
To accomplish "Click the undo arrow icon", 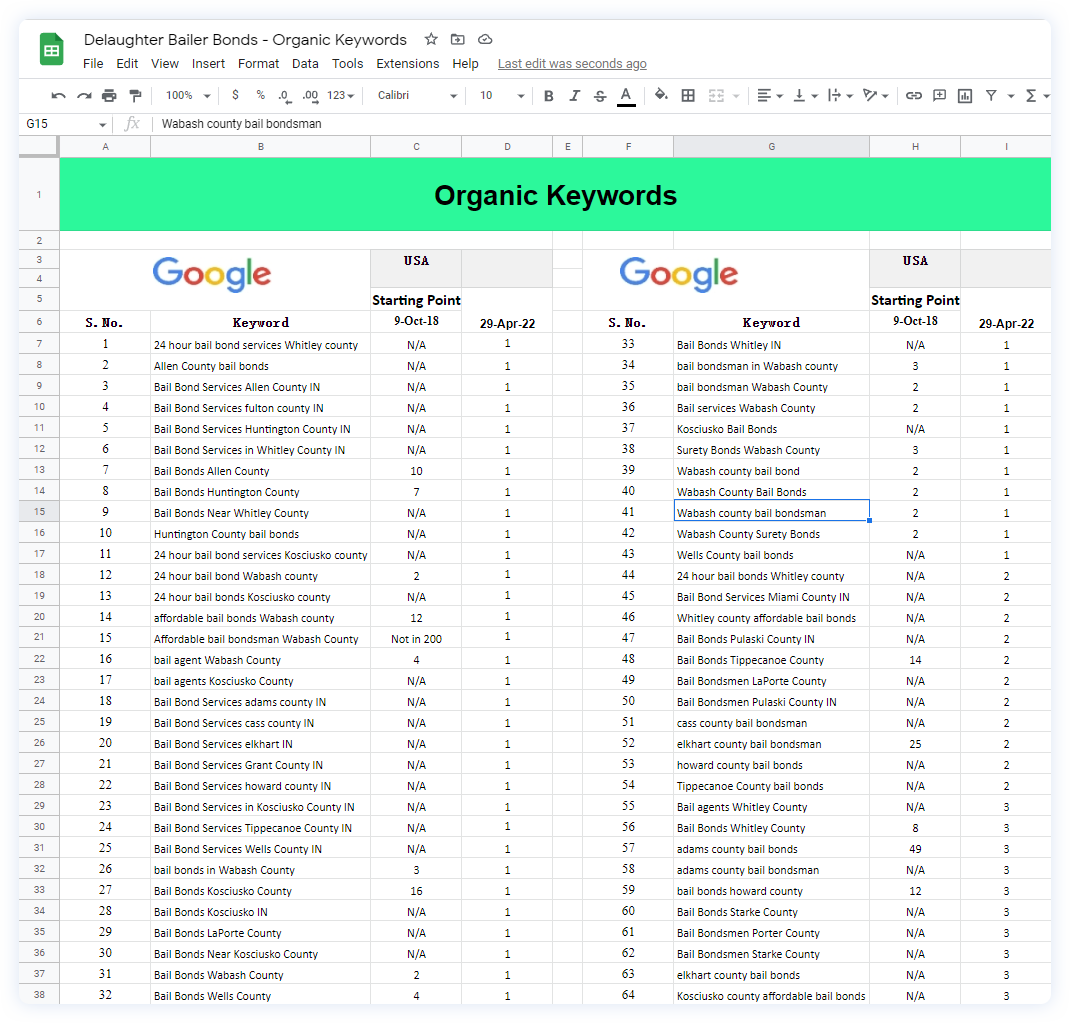I will click(x=57, y=95).
